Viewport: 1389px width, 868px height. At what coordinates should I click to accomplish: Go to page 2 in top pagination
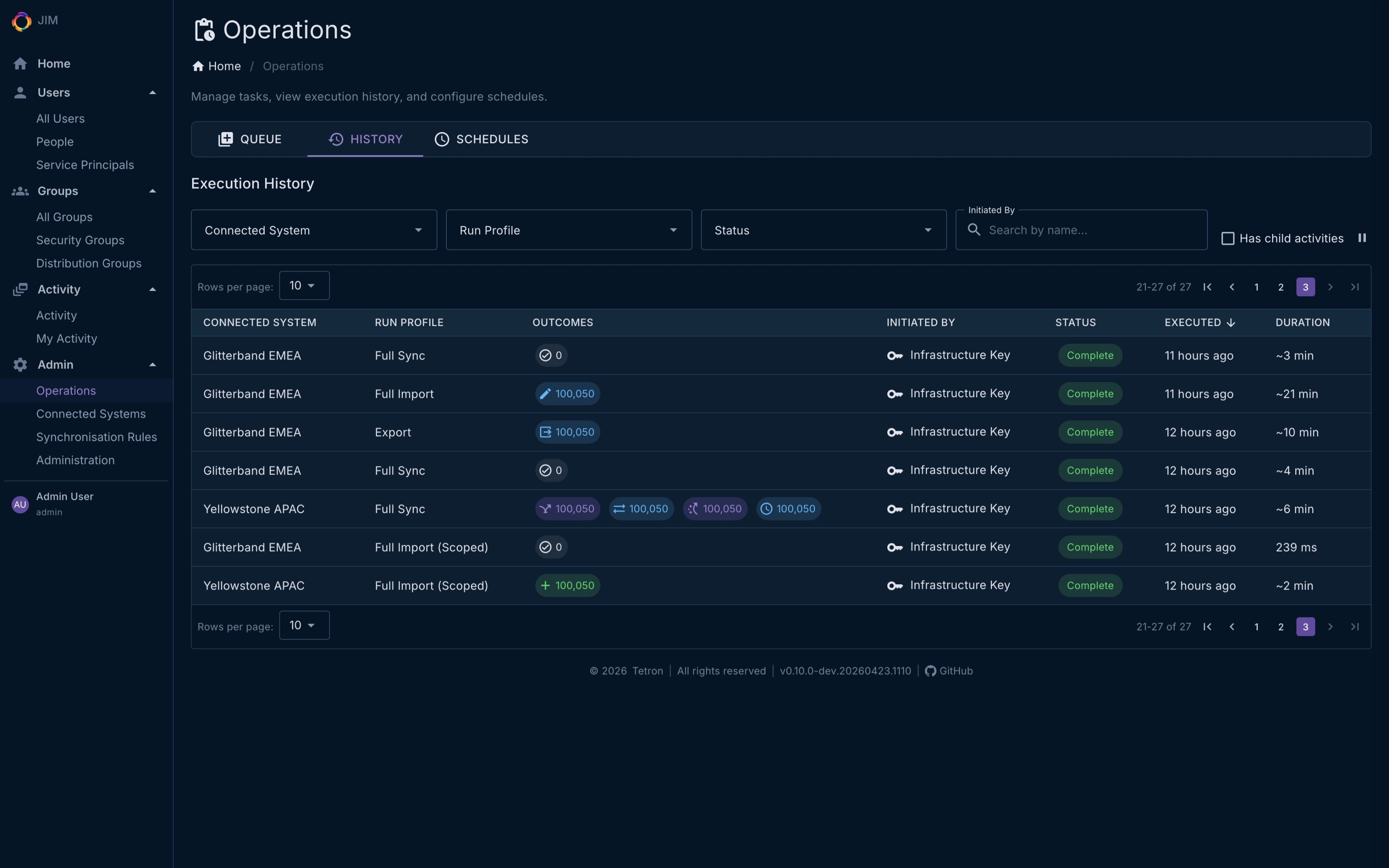click(1281, 287)
